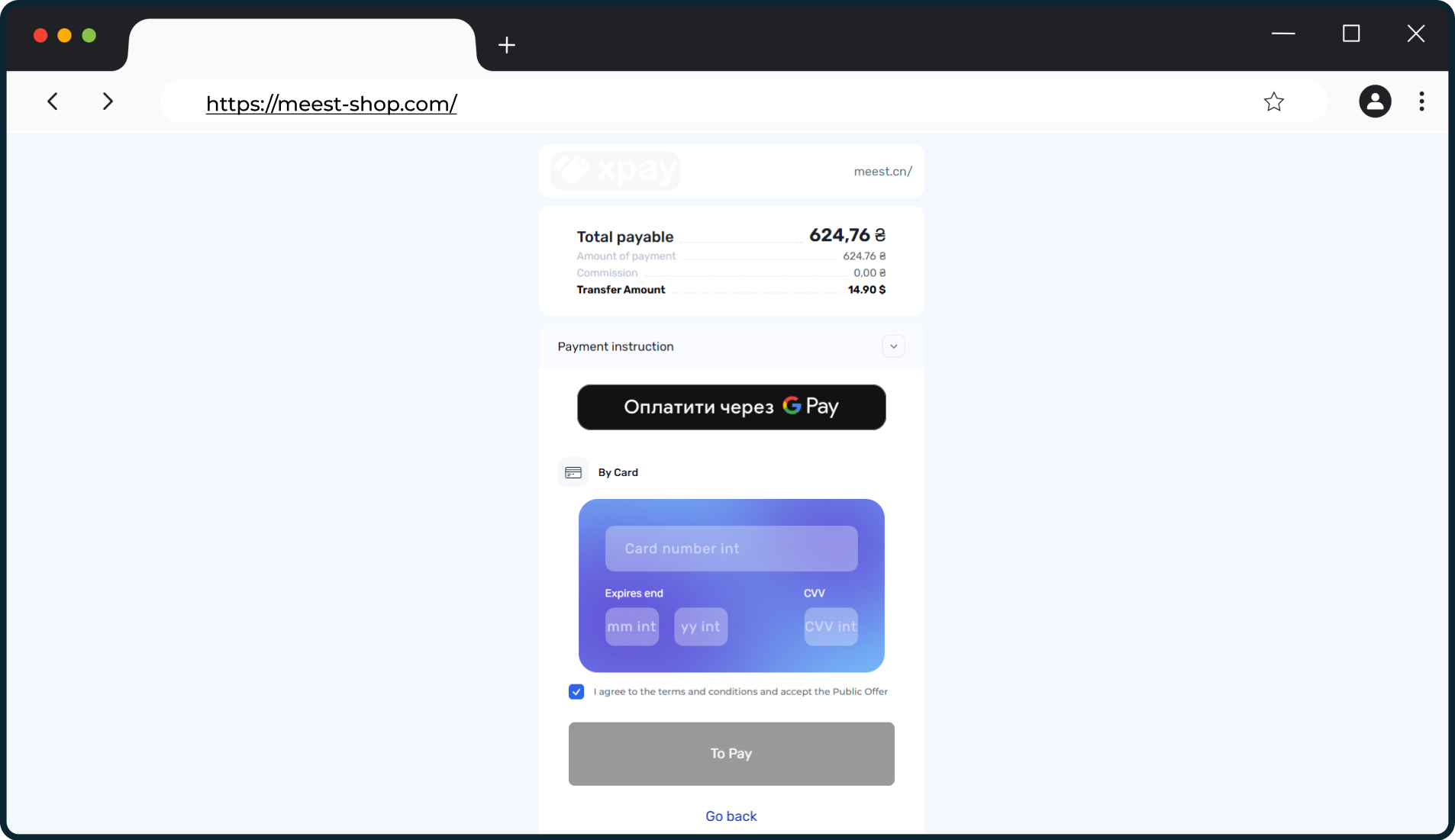
Task: Click the meest.cn/ link
Action: click(x=883, y=172)
